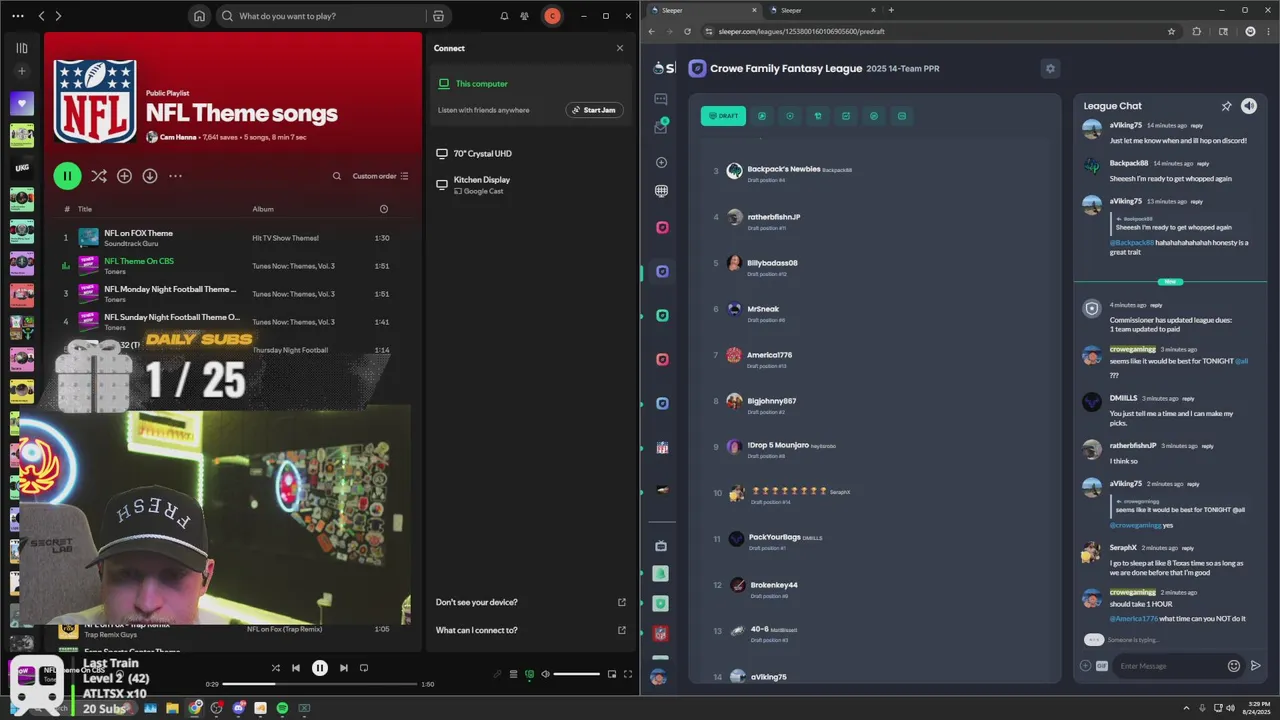This screenshot has width=1280, height=720.
Task: Open Spotify notifications bell
Action: [x=504, y=16]
